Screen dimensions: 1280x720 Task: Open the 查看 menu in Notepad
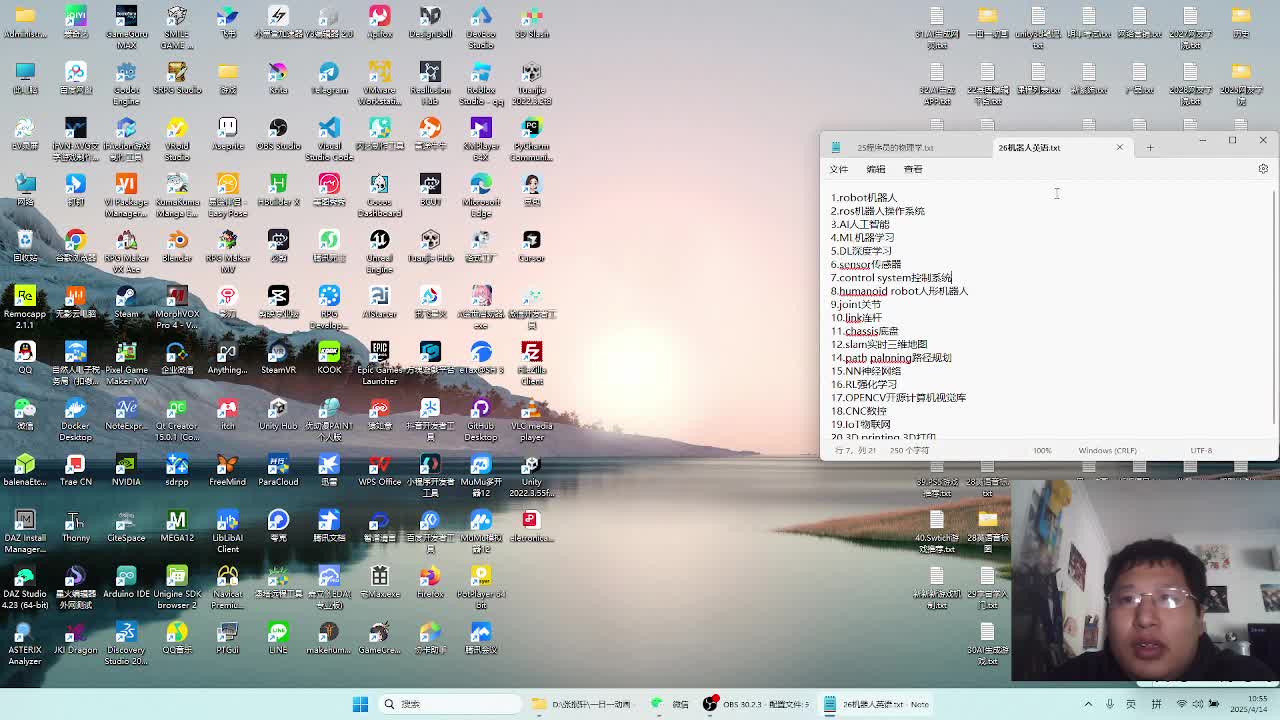click(x=912, y=169)
